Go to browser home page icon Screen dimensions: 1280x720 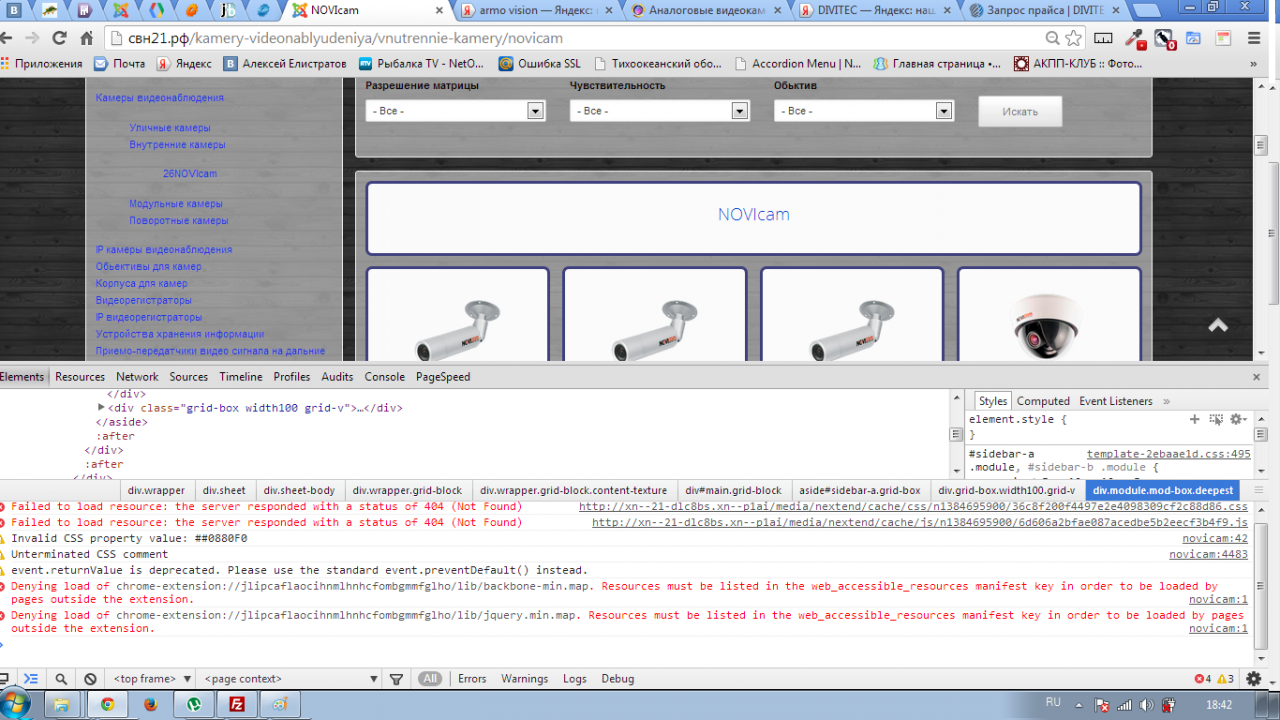(87, 38)
